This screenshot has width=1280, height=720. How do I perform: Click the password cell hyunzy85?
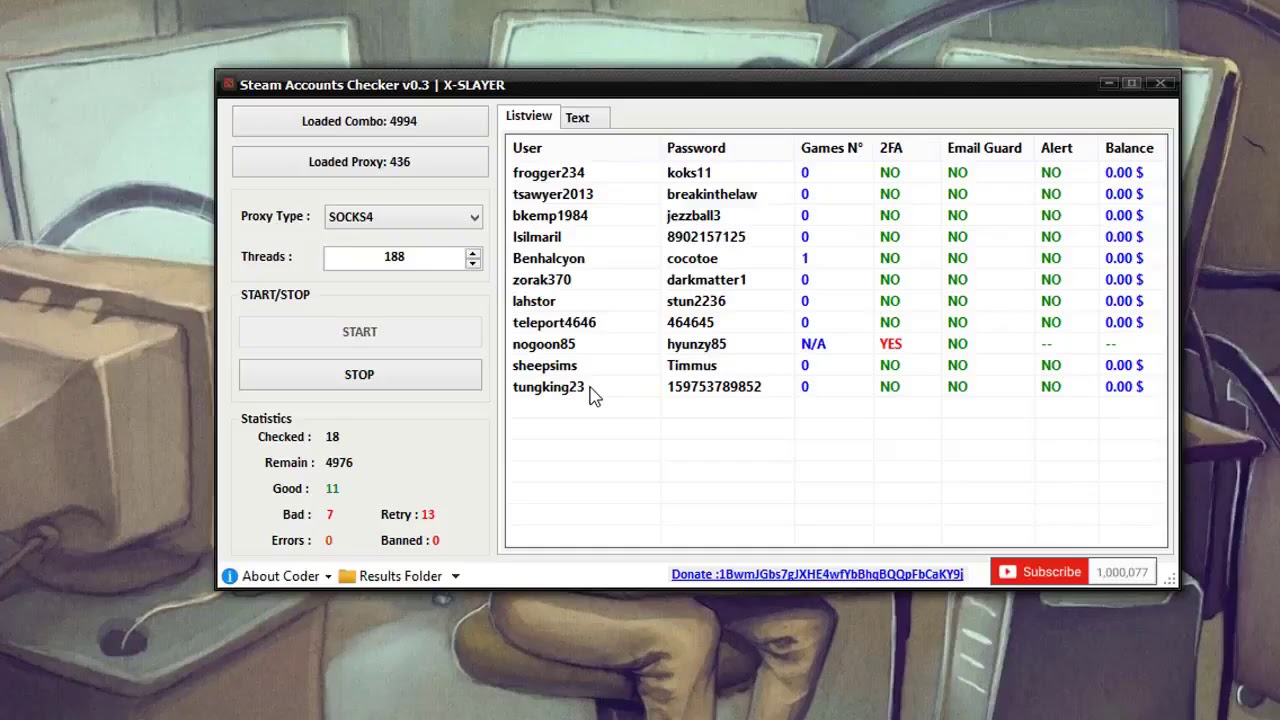pos(697,344)
